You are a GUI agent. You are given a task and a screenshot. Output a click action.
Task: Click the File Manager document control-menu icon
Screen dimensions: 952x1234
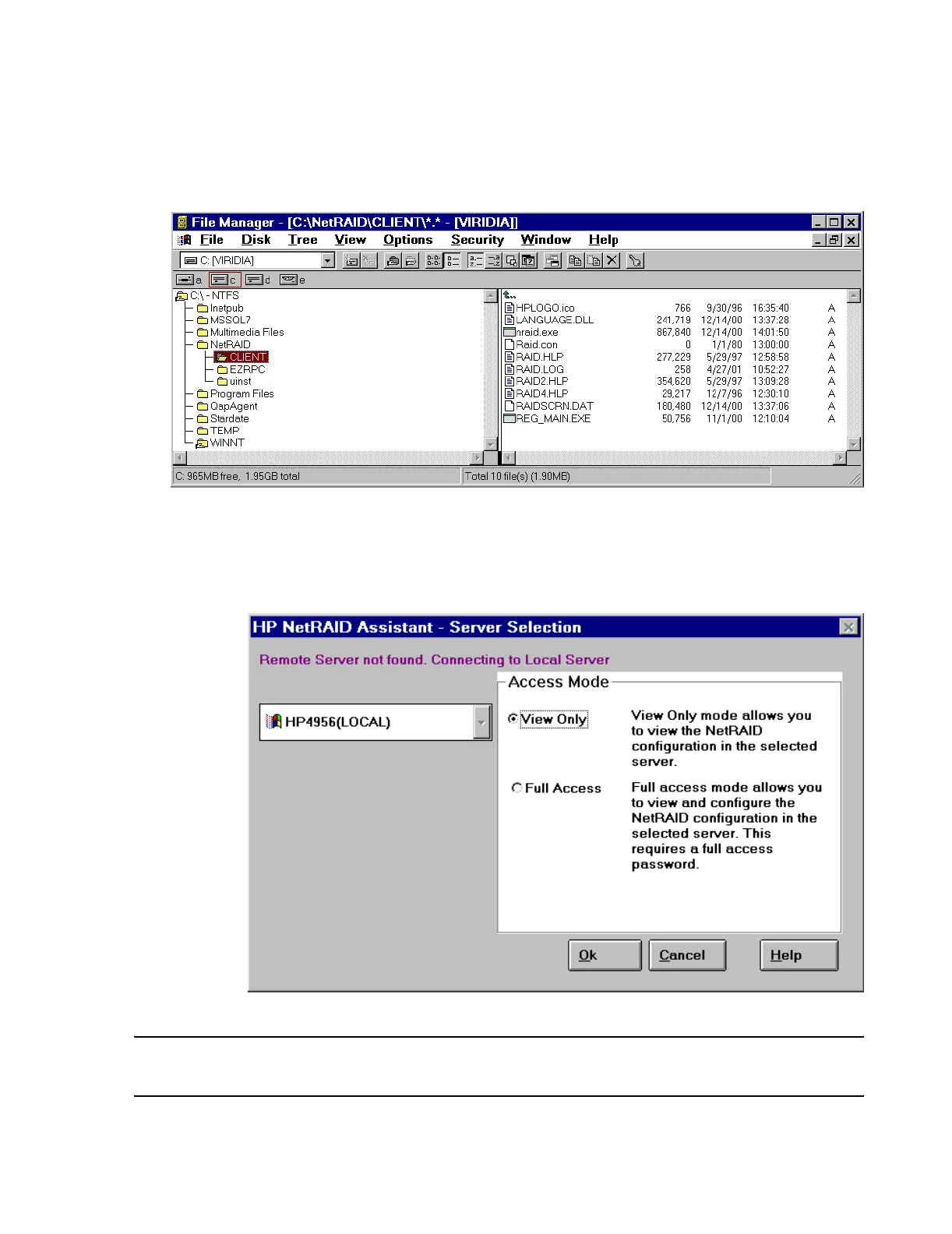(184, 240)
